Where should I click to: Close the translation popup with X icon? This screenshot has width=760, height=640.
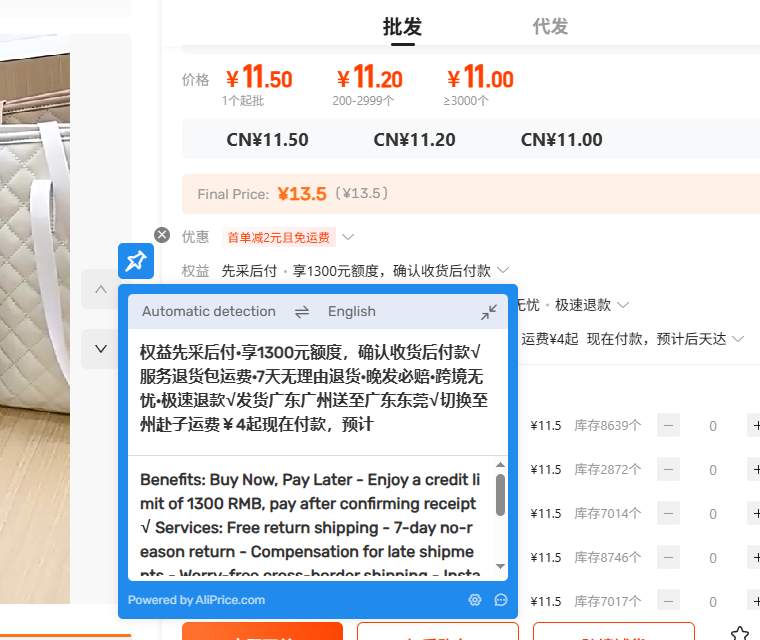pyautogui.click(x=162, y=235)
